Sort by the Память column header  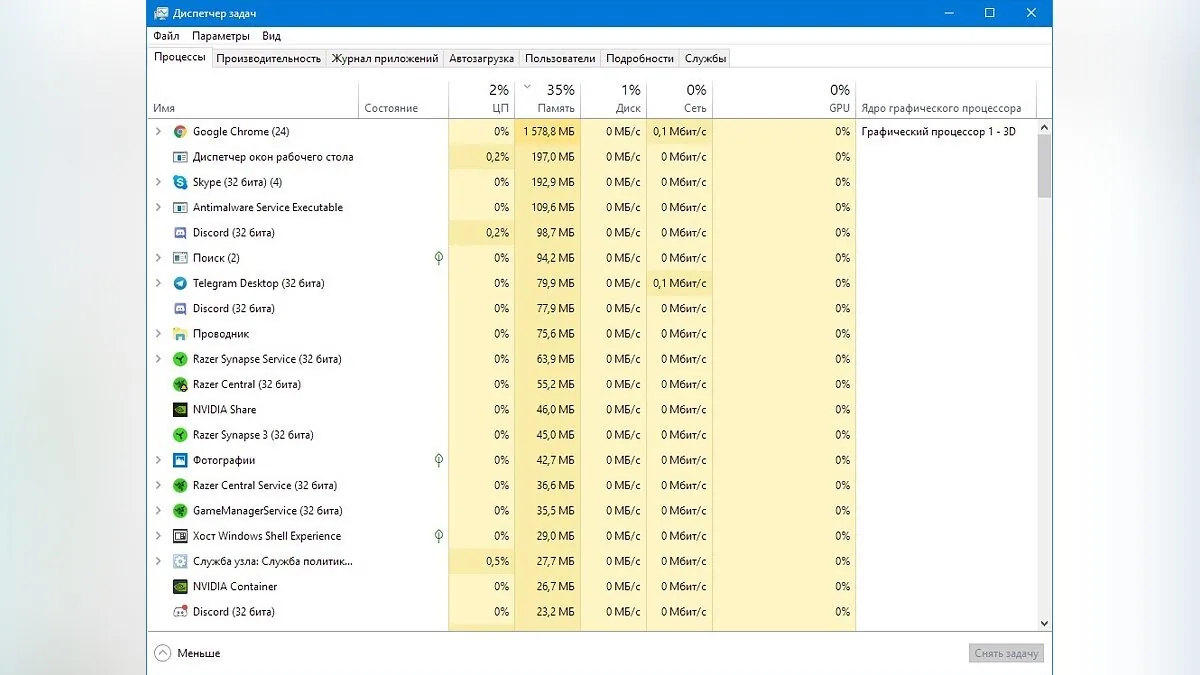coord(547,98)
